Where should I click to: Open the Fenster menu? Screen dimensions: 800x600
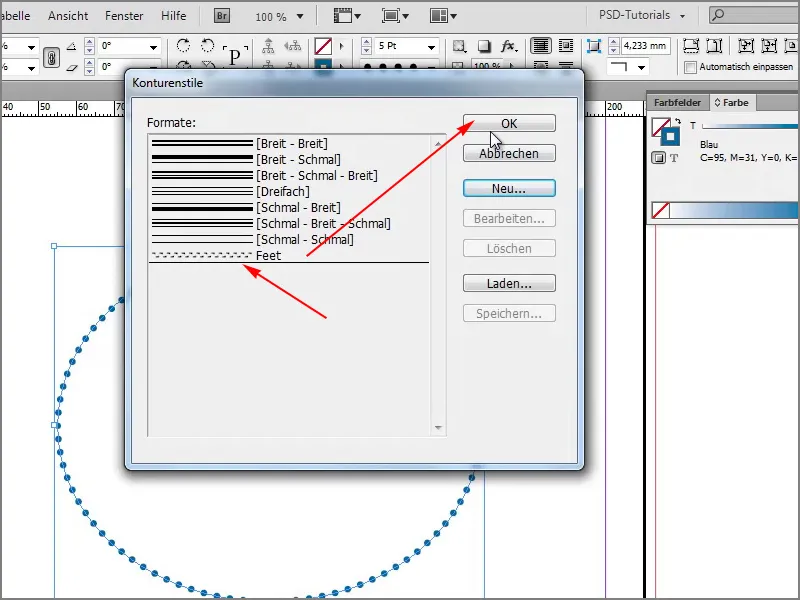124,15
